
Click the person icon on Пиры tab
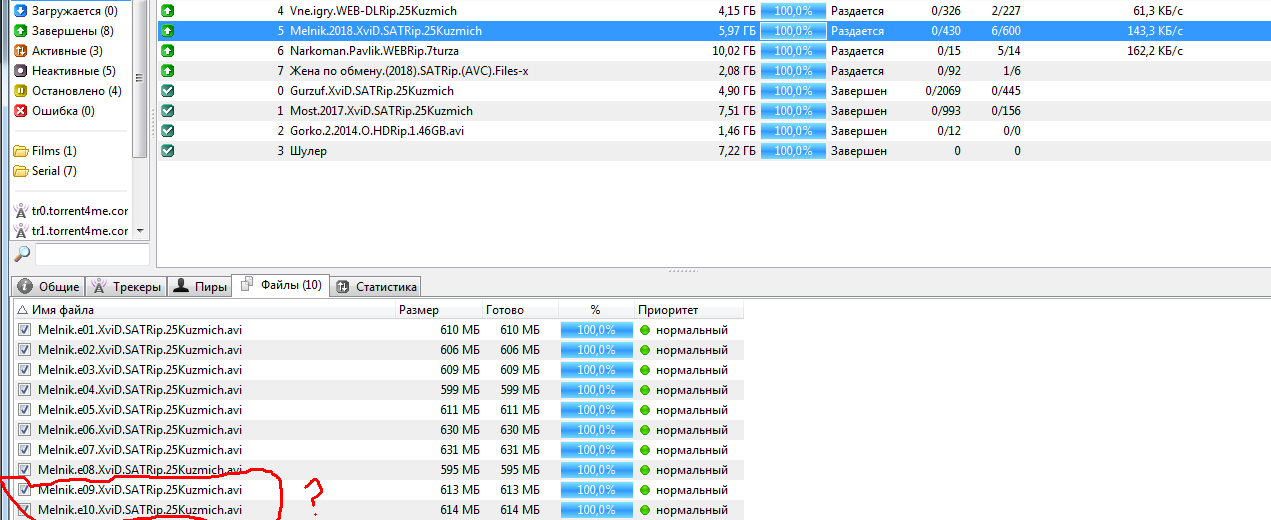coord(181,286)
